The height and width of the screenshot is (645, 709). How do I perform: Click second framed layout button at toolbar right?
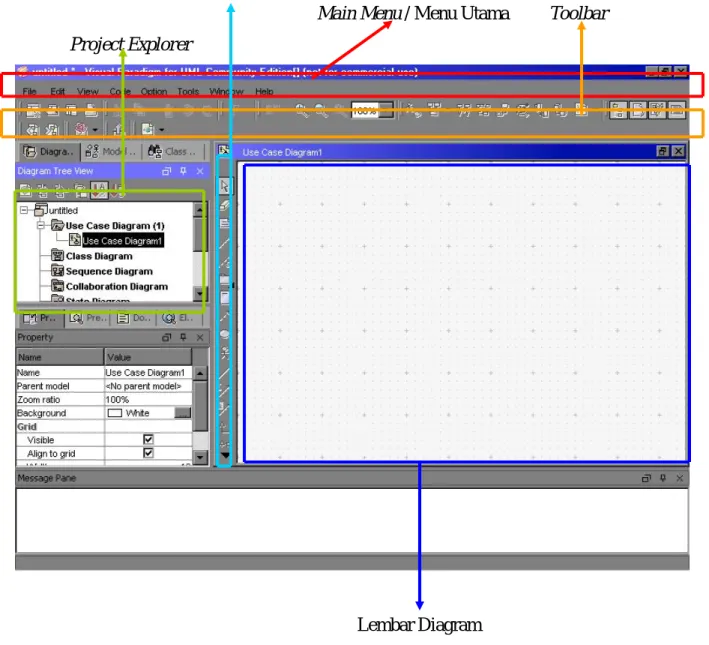[638, 110]
